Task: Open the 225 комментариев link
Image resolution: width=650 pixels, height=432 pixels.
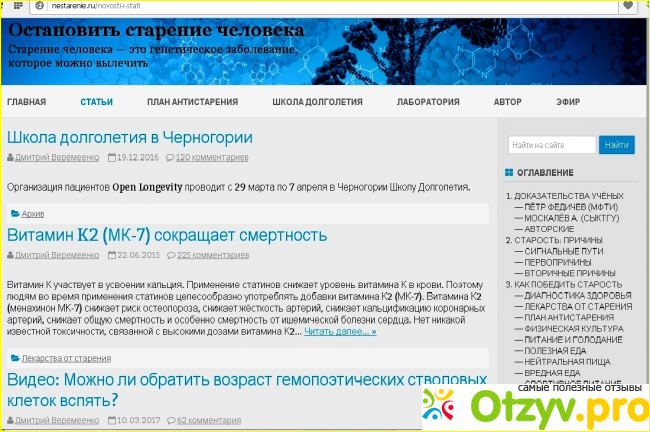Action: click(x=212, y=255)
